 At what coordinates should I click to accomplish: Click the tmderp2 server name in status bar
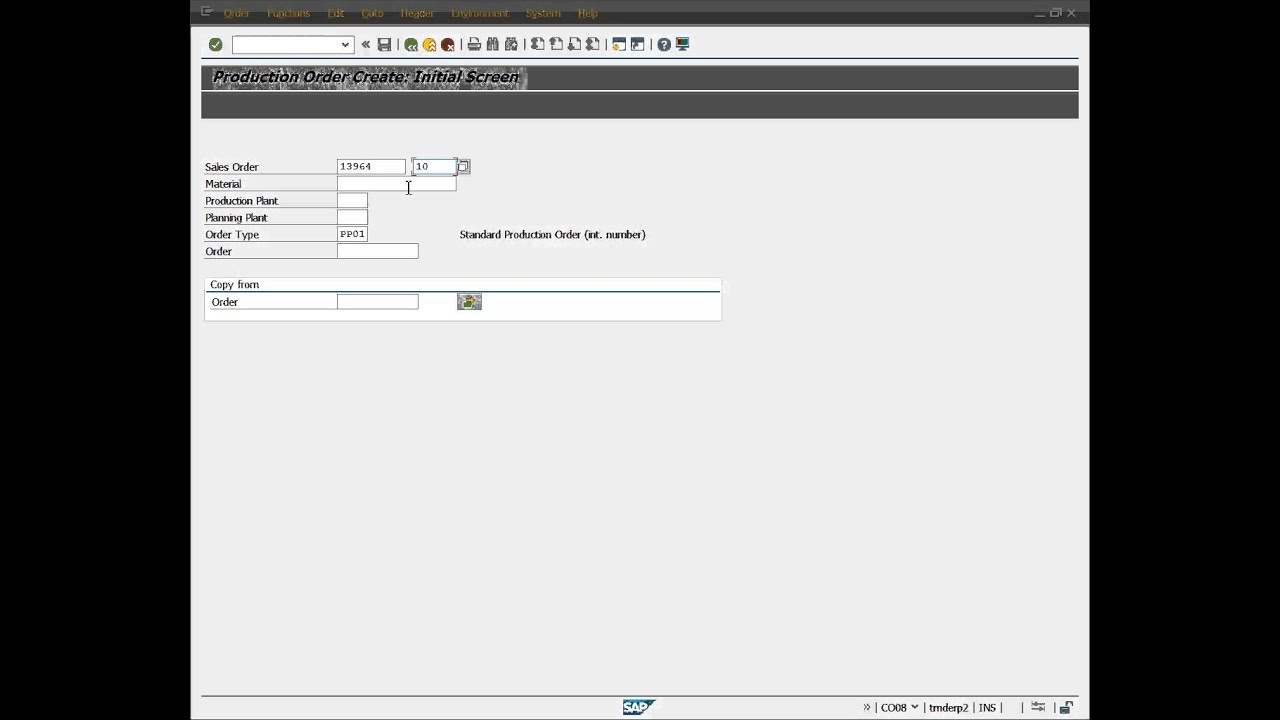(x=948, y=707)
